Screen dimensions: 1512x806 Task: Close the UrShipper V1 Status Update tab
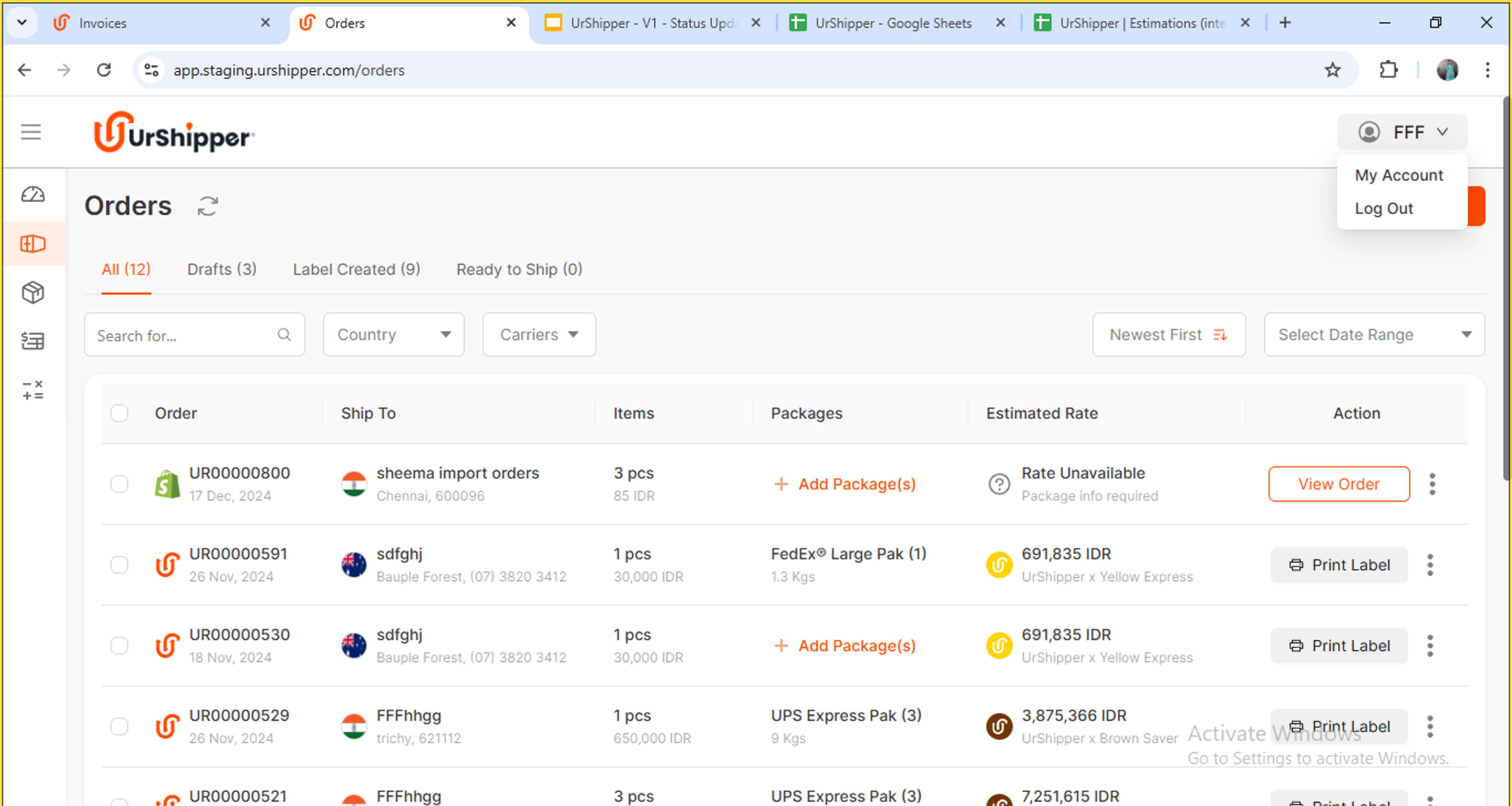pos(756,22)
